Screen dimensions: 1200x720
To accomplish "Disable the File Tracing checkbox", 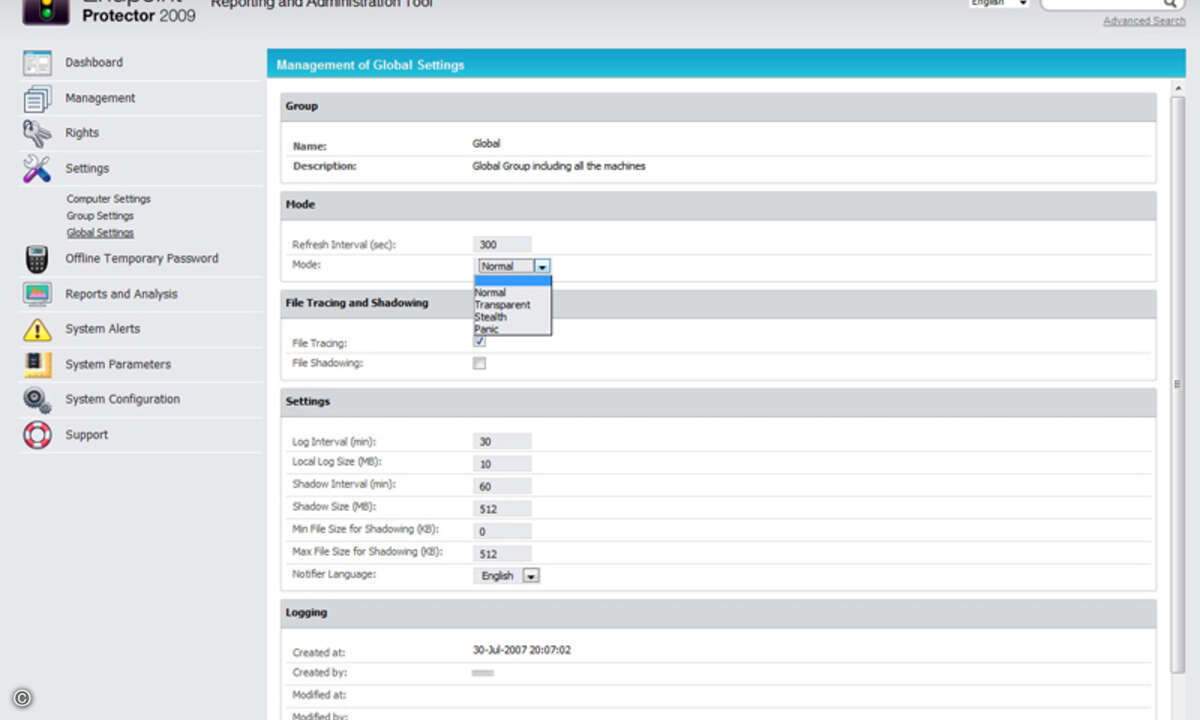I will click(x=480, y=342).
